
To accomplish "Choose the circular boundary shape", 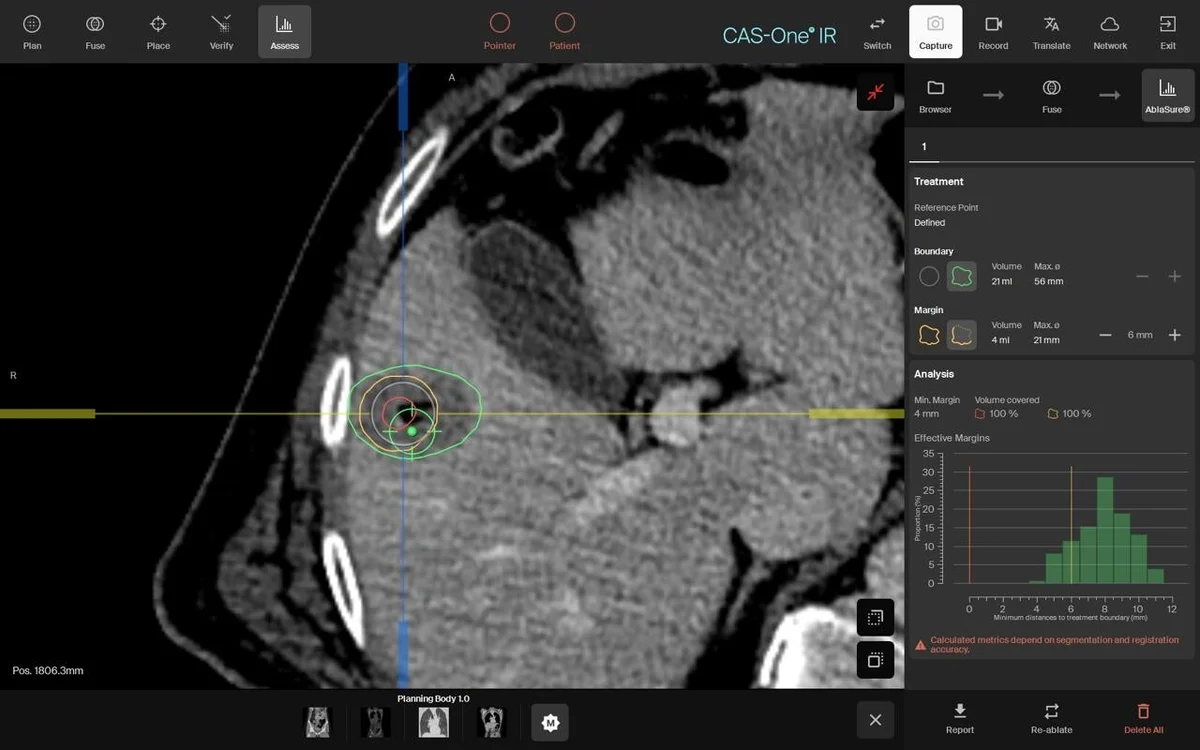I will 929,276.
